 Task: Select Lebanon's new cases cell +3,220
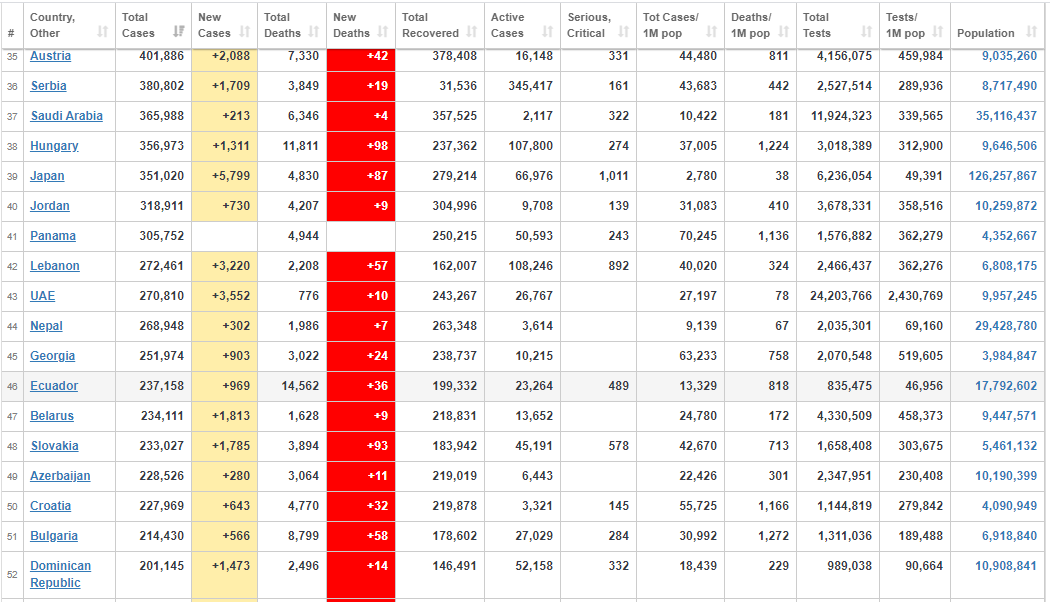pos(224,266)
